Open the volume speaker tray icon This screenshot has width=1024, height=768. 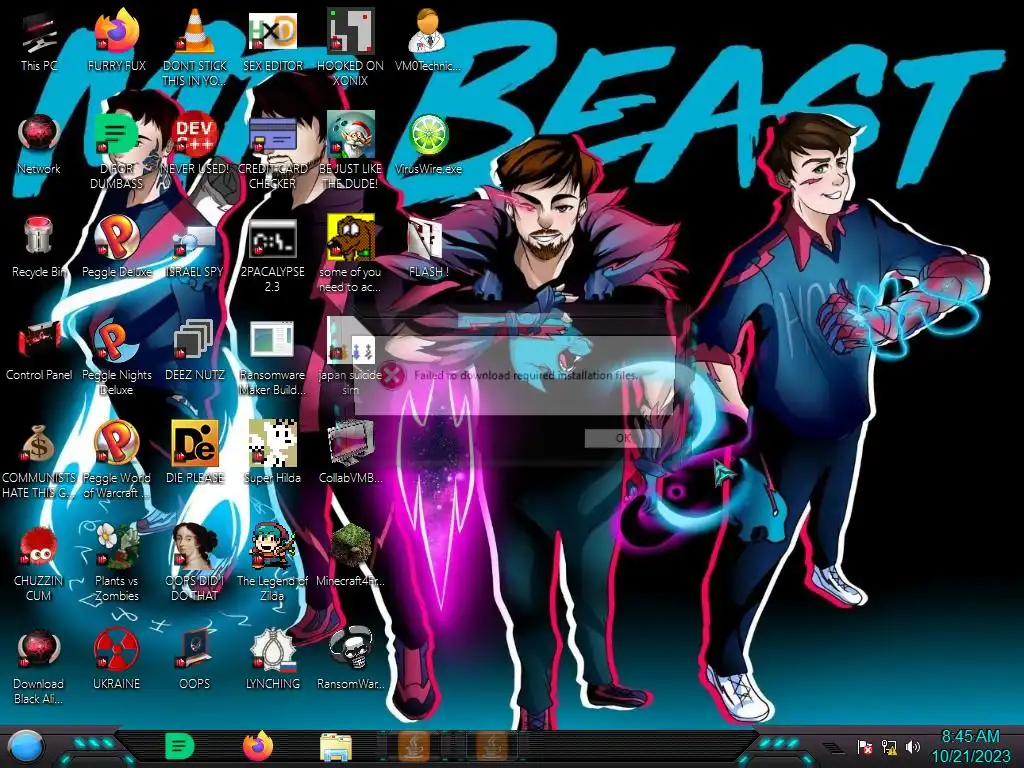click(912, 746)
